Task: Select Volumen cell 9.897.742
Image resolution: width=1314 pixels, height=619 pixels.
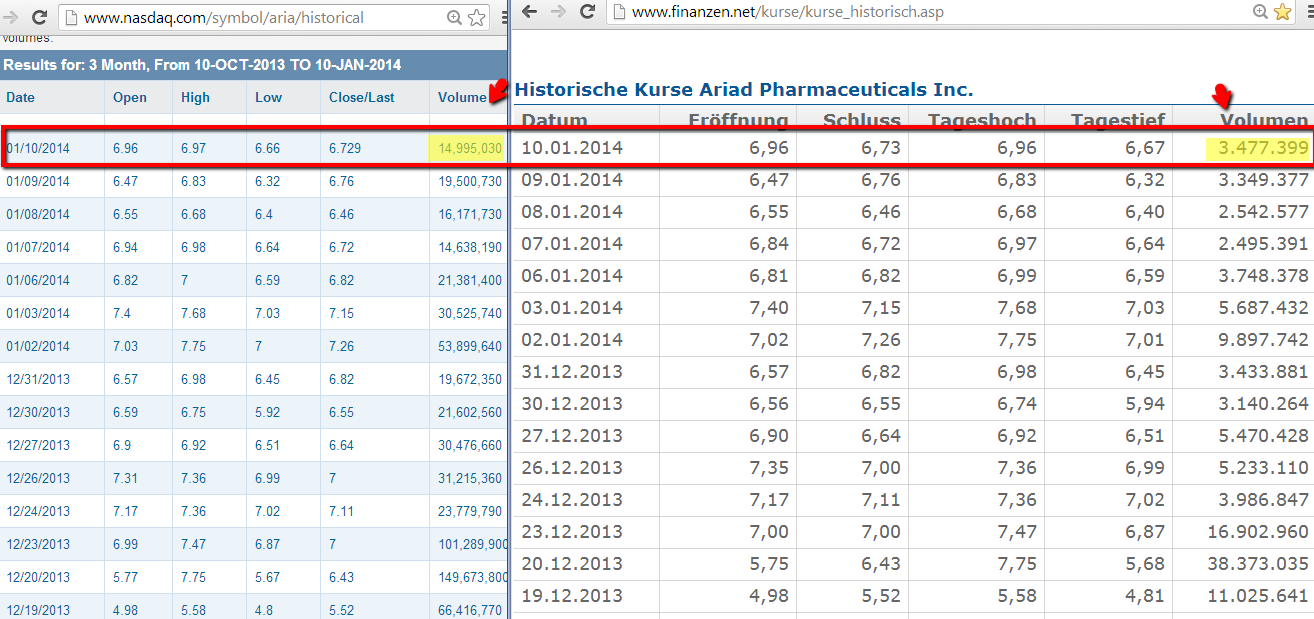Action: click(x=1263, y=340)
